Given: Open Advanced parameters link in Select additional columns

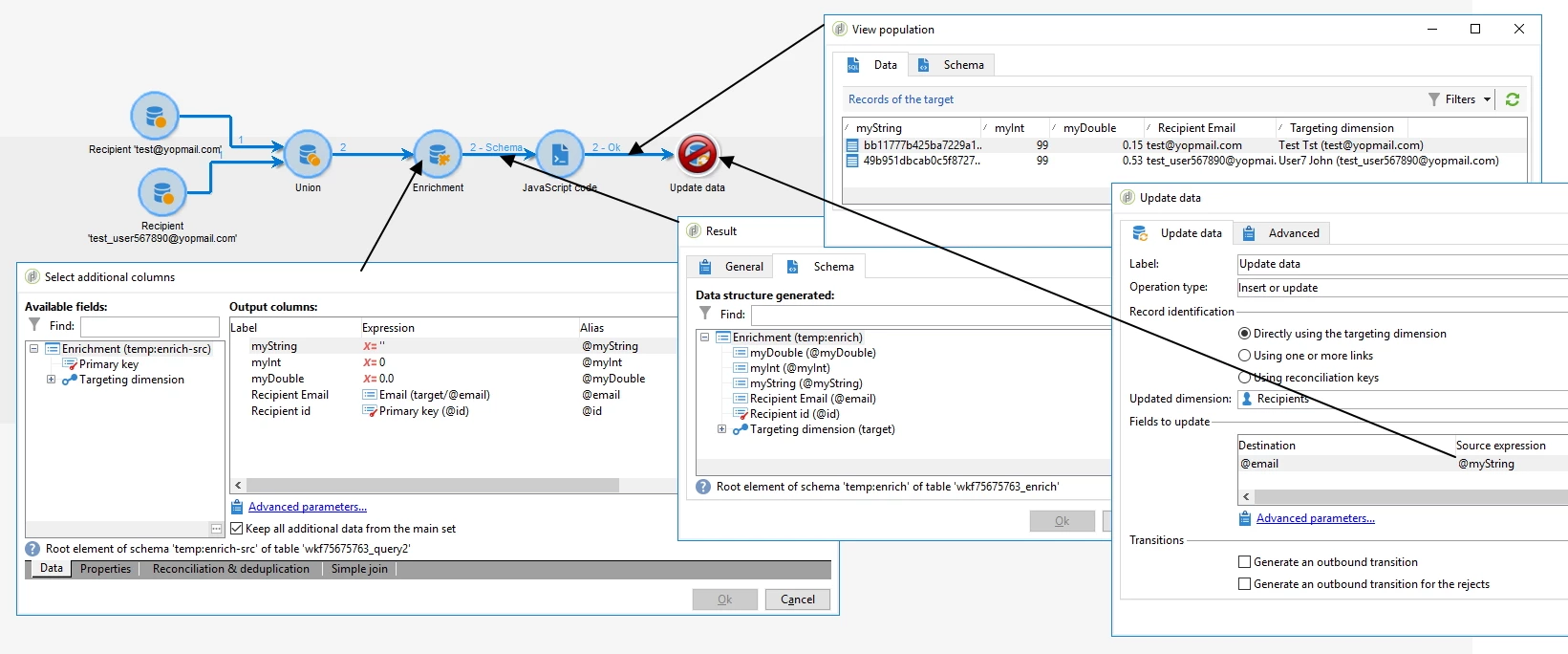Looking at the screenshot, I should tap(308, 507).
